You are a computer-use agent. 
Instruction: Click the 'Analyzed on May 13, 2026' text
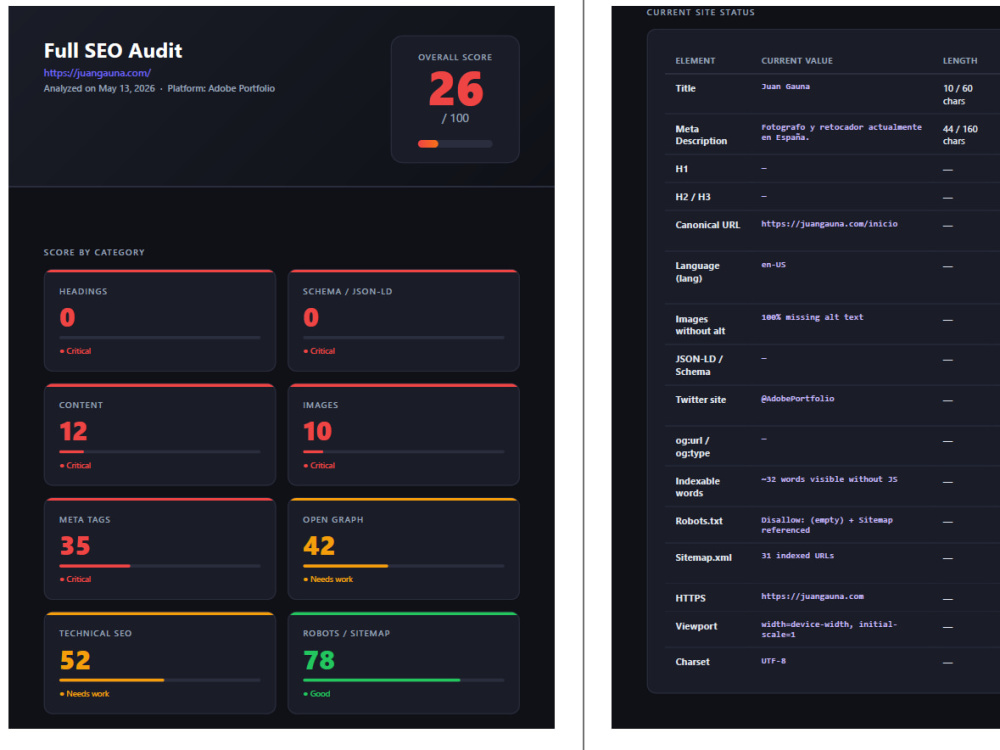pos(99,89)
